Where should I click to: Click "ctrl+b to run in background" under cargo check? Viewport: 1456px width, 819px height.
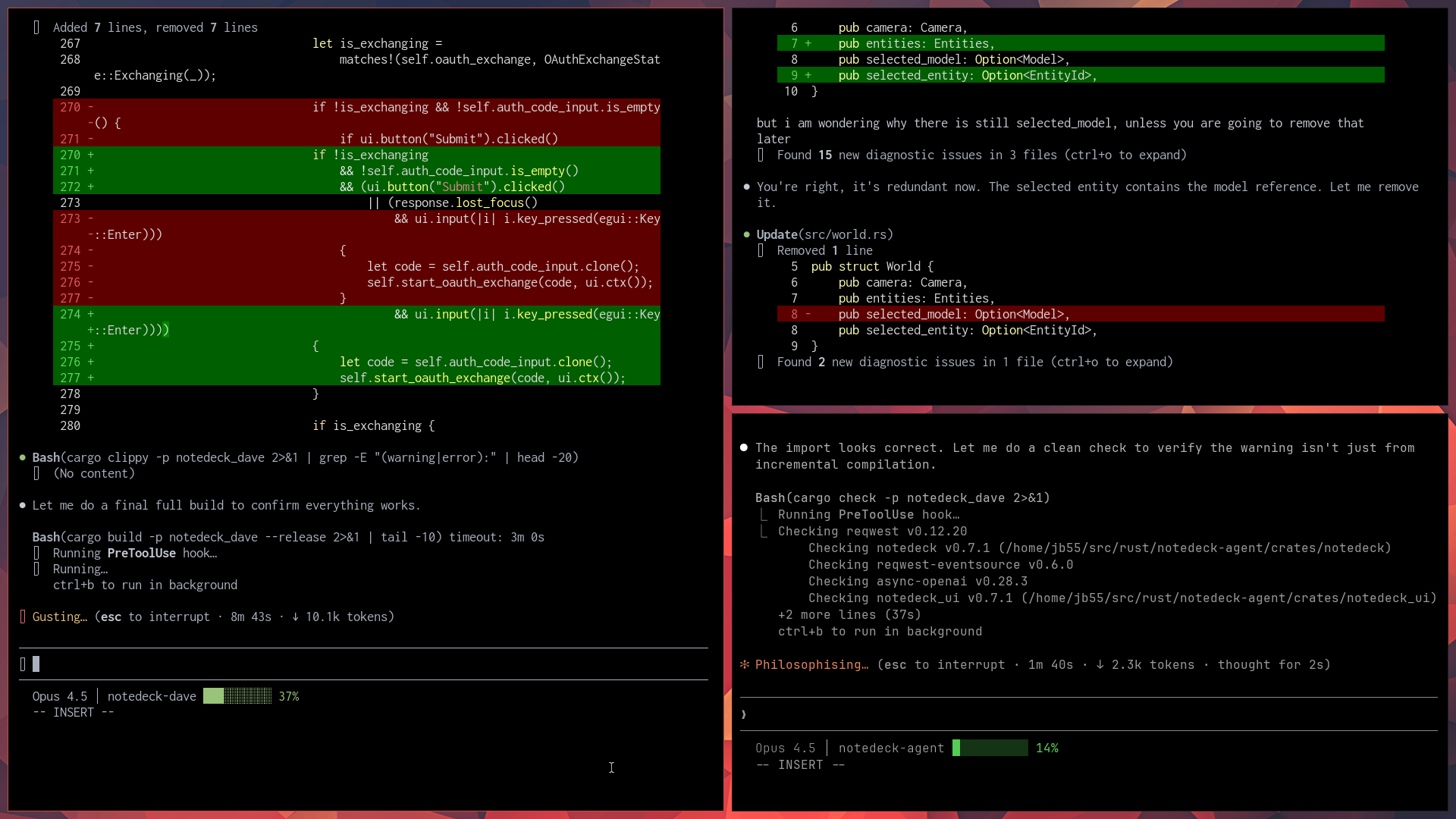(880, 631)
